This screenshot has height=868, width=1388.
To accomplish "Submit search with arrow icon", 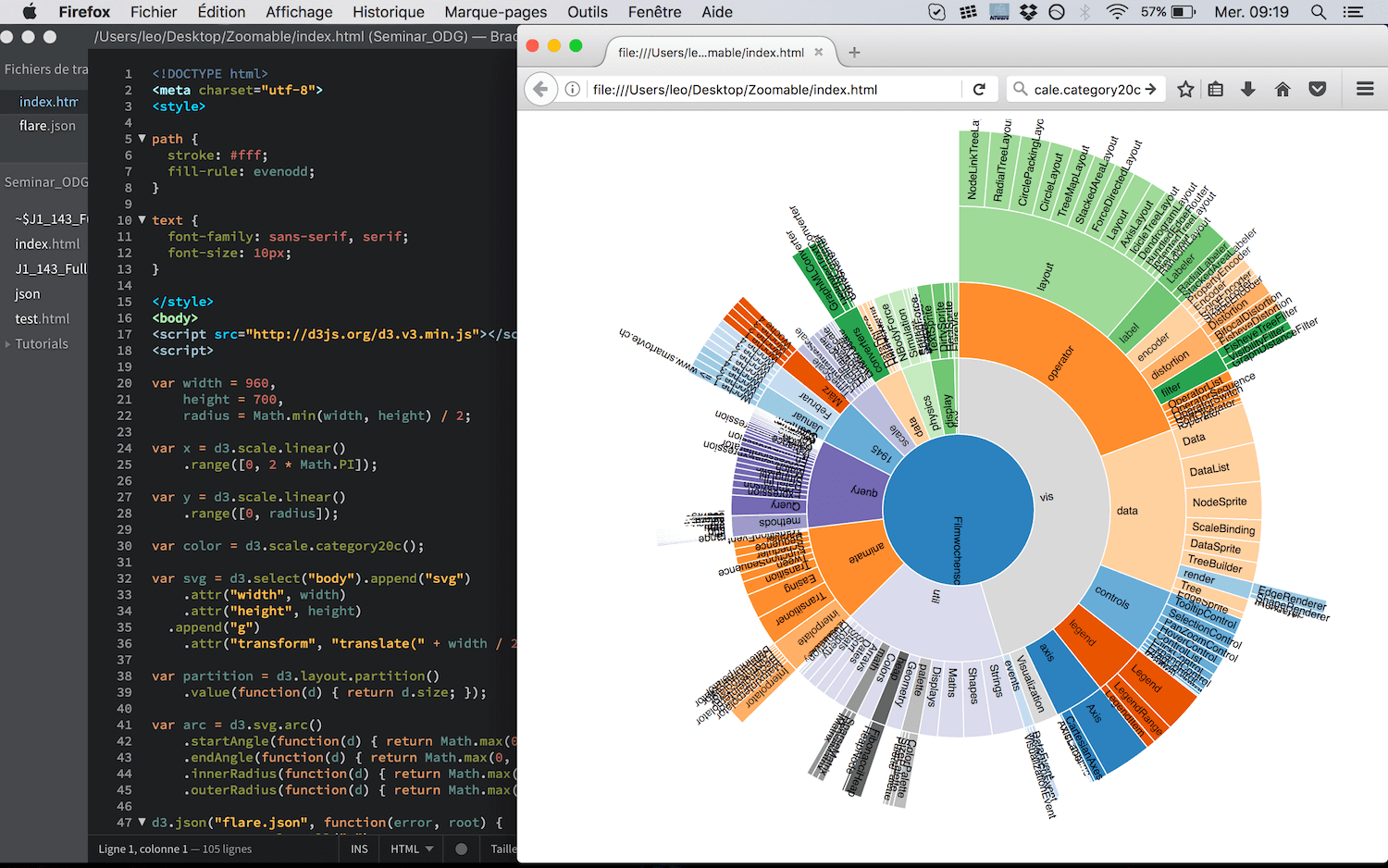I will (x=1150, y=89).
